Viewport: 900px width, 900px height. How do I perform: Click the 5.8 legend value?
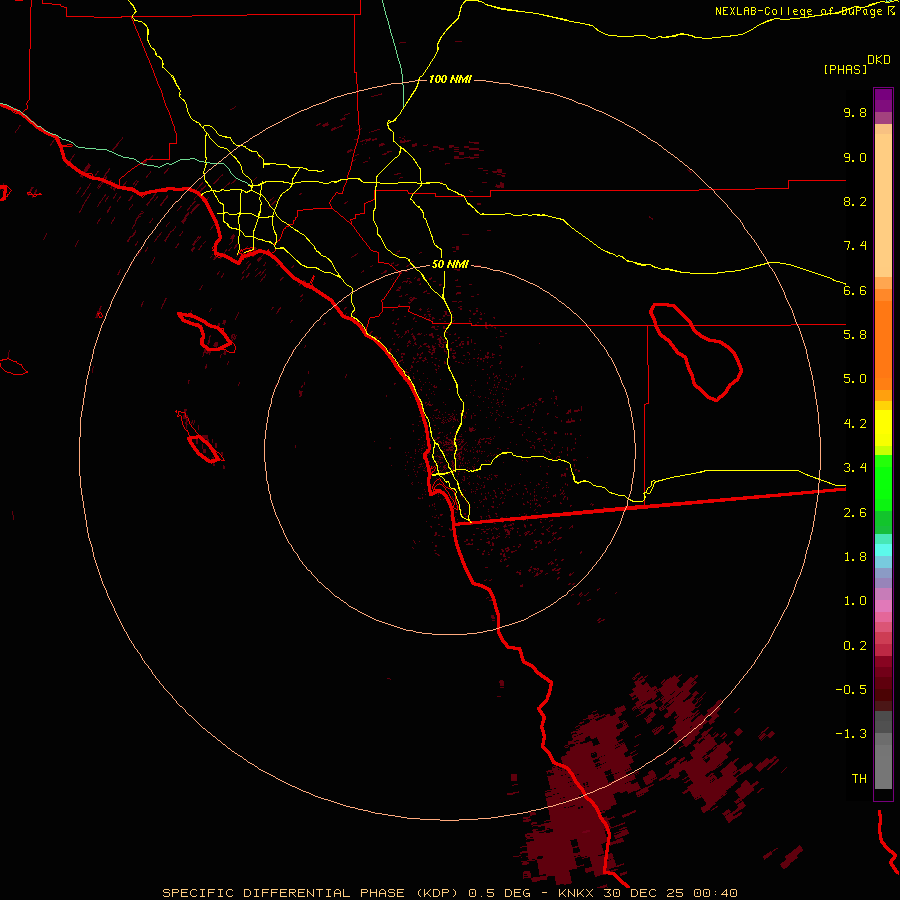click(x=855, y=335)
